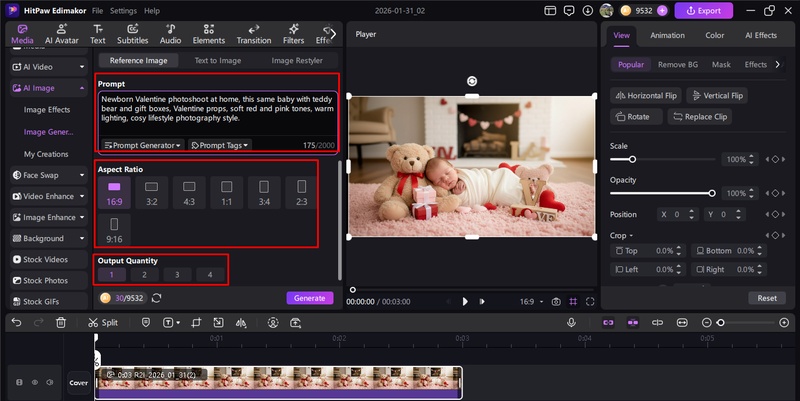Open the Text tools tab

pos(97,34)
